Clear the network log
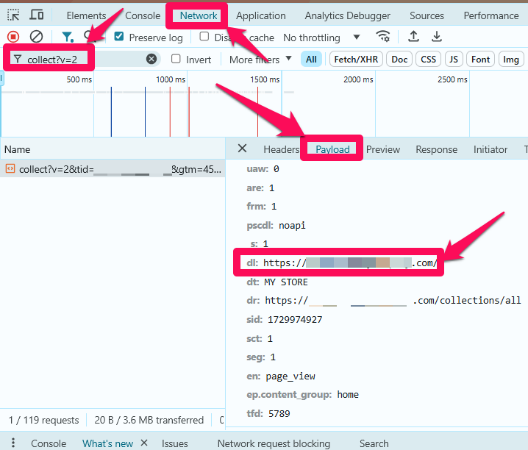The width and height of the screenshot is (528, 450). tap(36, 36)
